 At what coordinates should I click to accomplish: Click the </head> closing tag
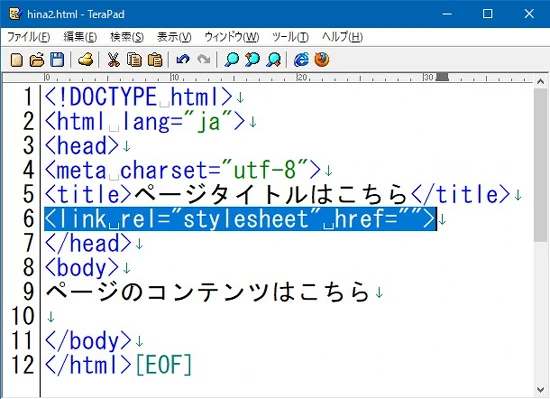pyautogui.click(x=88, y=243)
